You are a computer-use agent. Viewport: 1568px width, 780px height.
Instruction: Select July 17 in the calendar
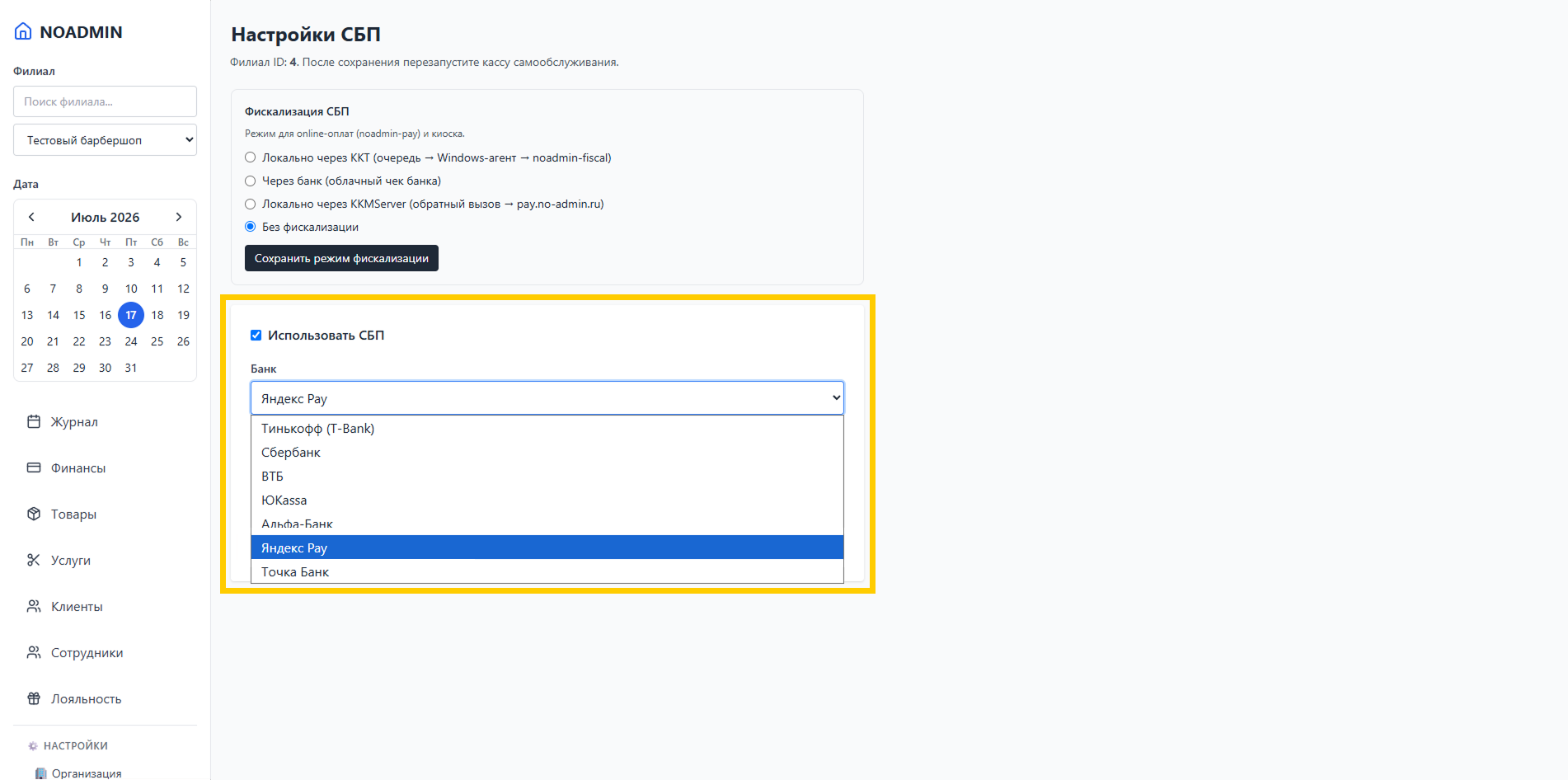131,315
